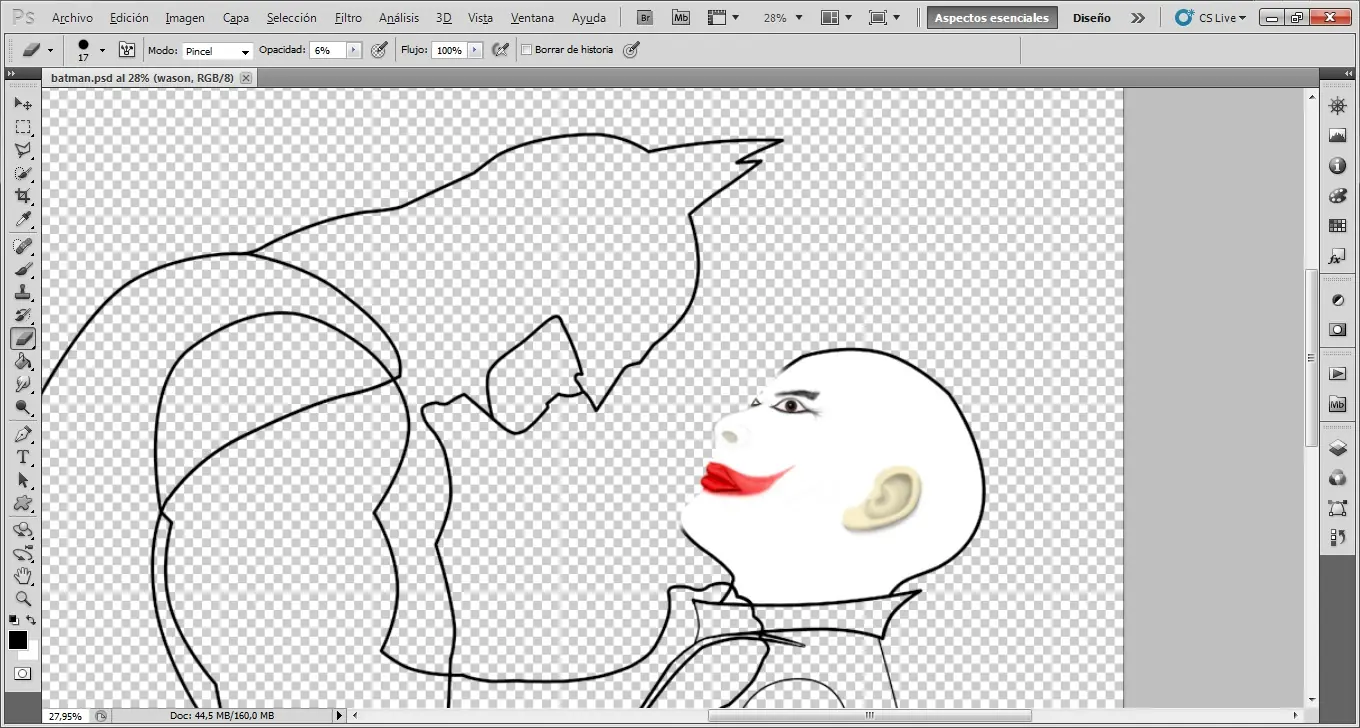Select the Crop tool
The height and width of the screenshot is (728, 1360).
click(24, 195)
